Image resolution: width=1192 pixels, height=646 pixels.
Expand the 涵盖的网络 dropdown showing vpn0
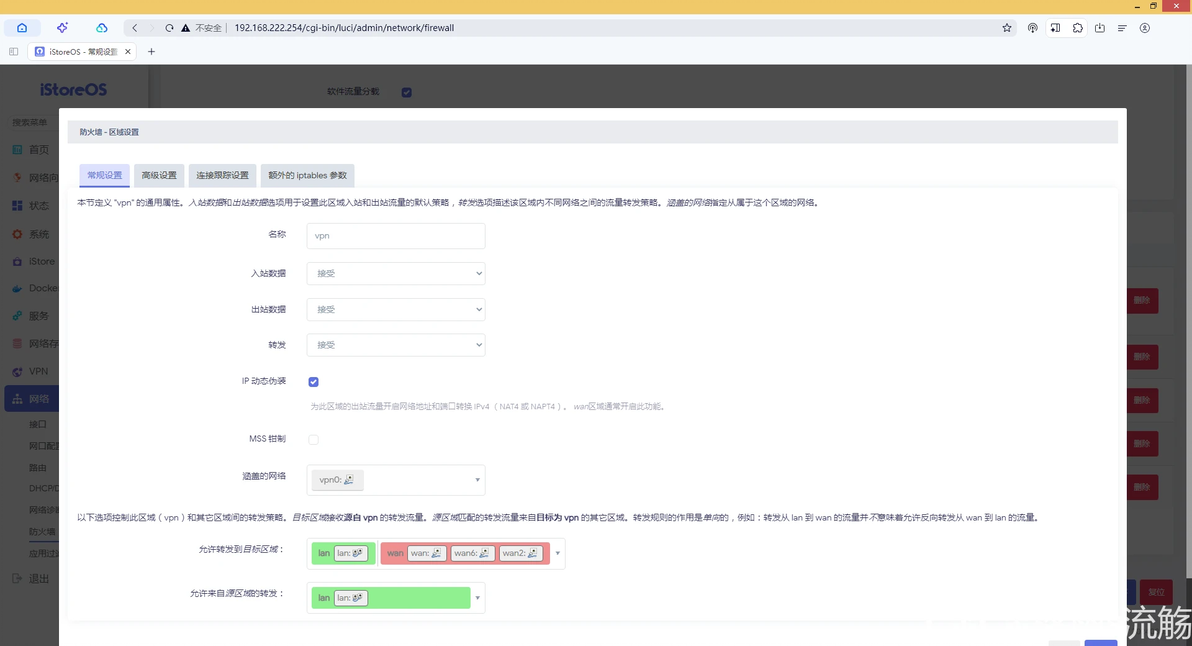395,480
